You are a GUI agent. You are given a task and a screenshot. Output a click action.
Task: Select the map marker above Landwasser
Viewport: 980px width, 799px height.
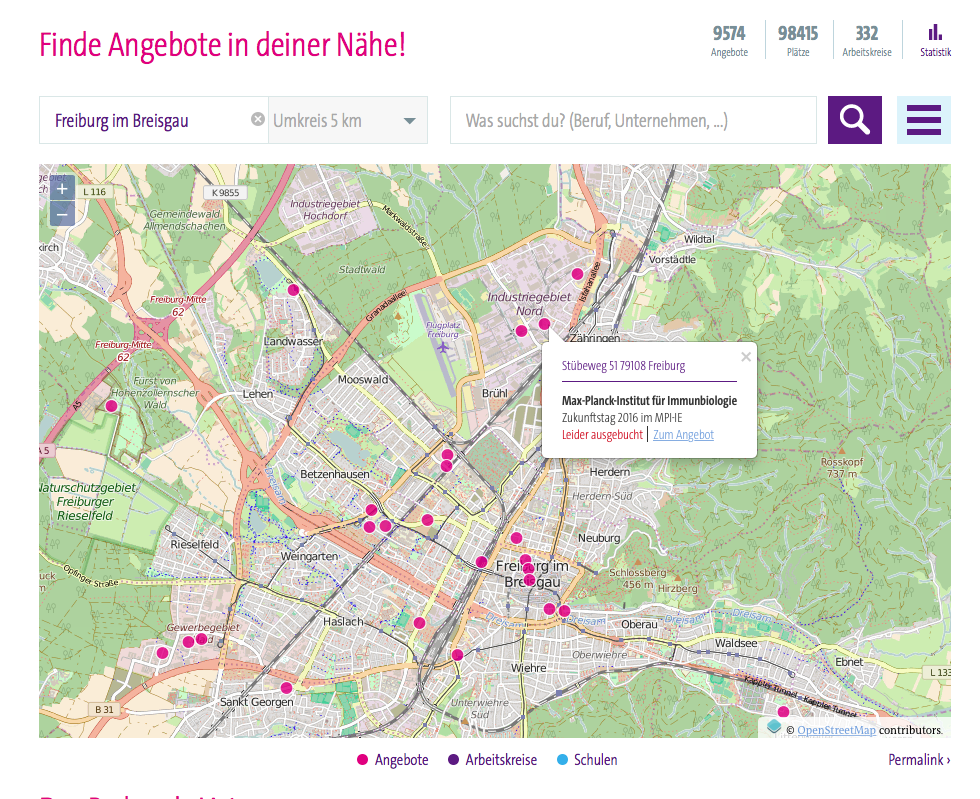[x=293, y=289]
